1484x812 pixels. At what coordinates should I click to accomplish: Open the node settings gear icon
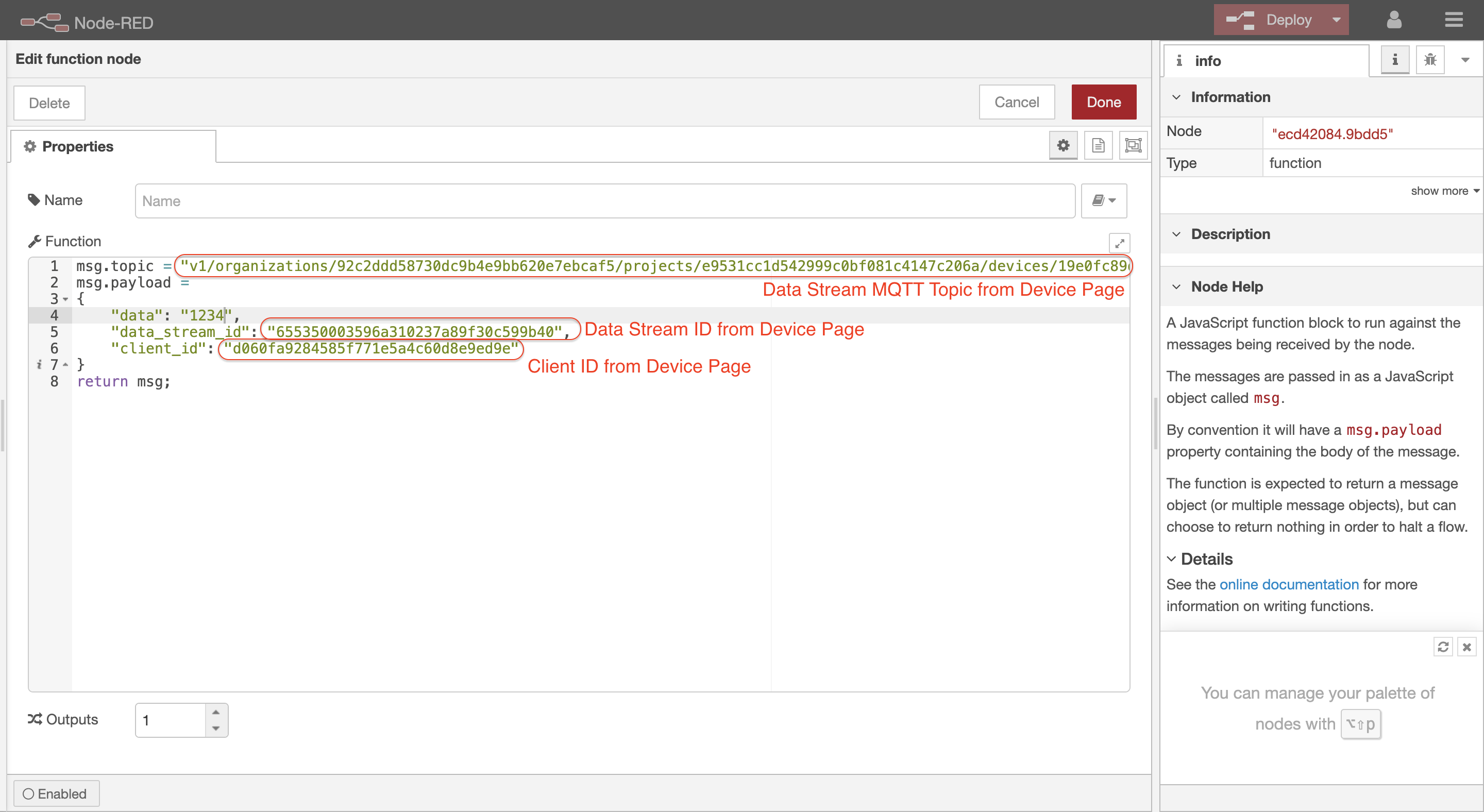click(1063, 145)
